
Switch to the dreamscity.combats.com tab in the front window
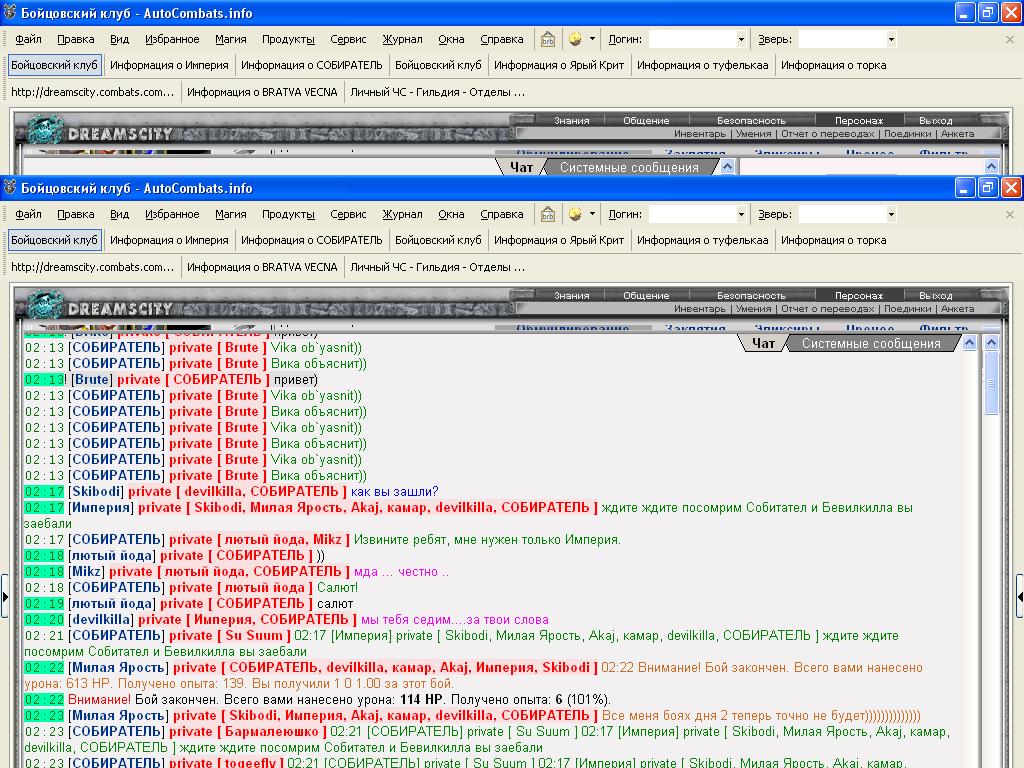tap(93, 267)
